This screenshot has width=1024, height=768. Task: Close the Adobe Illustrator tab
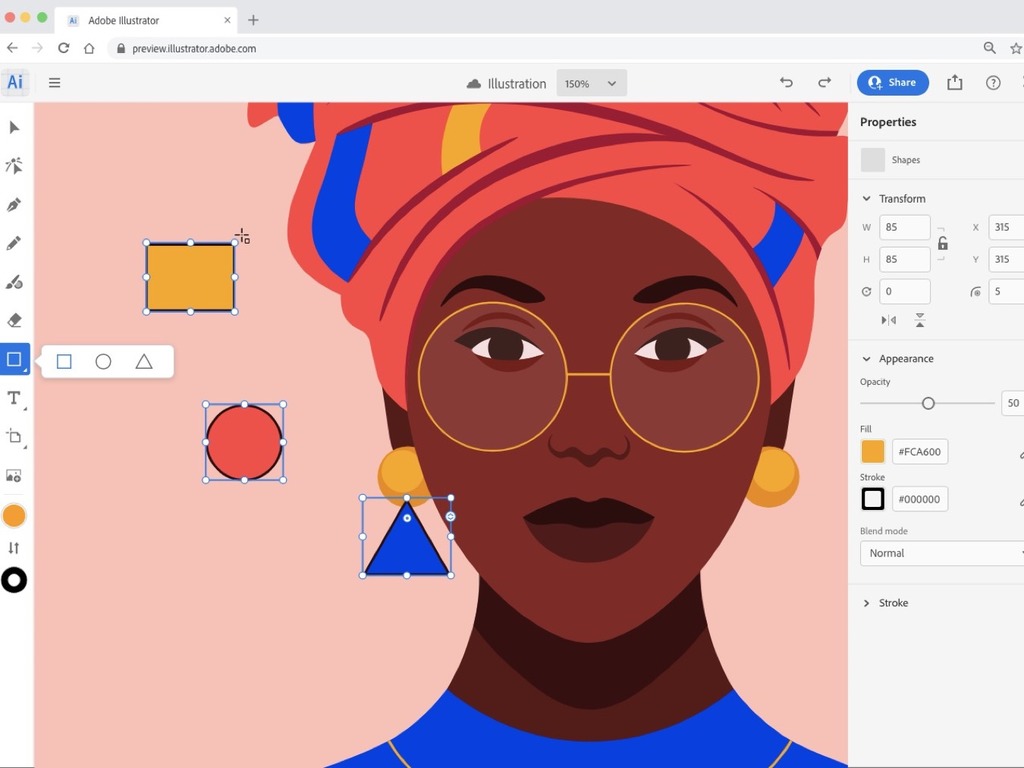tap(227, 20)
